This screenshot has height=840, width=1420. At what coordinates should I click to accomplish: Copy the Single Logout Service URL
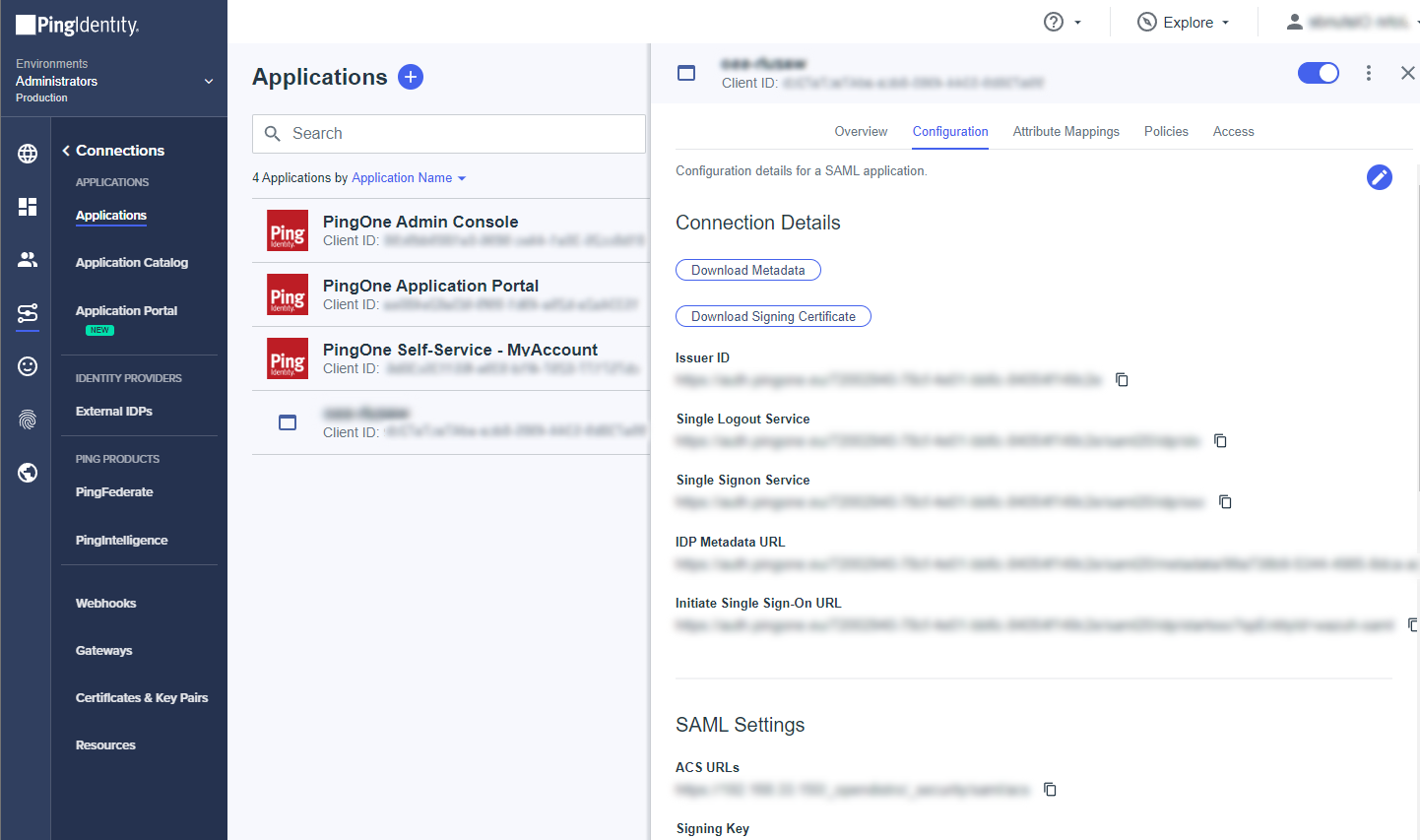click(1220, 441)
